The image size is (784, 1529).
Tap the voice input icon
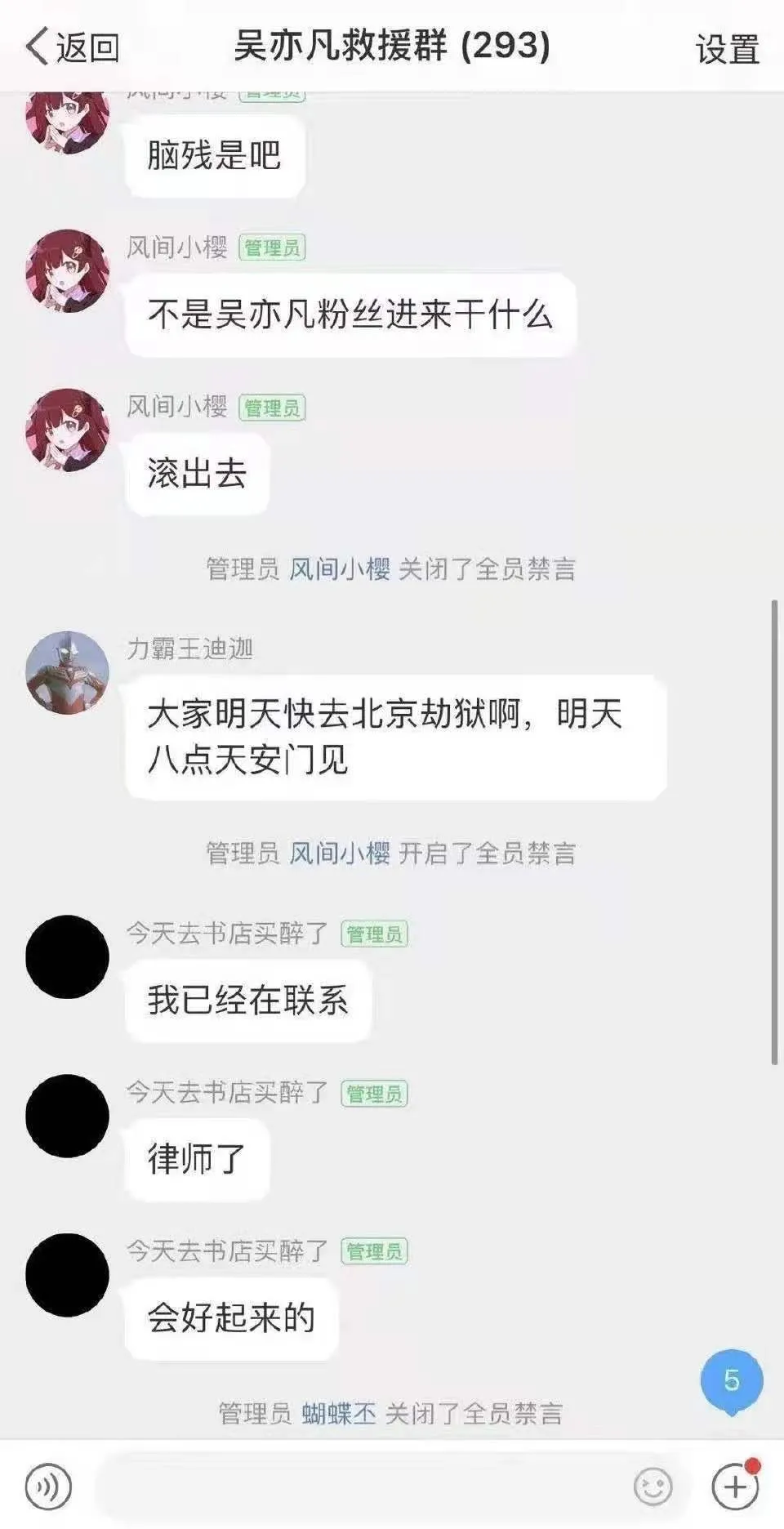48,1487
